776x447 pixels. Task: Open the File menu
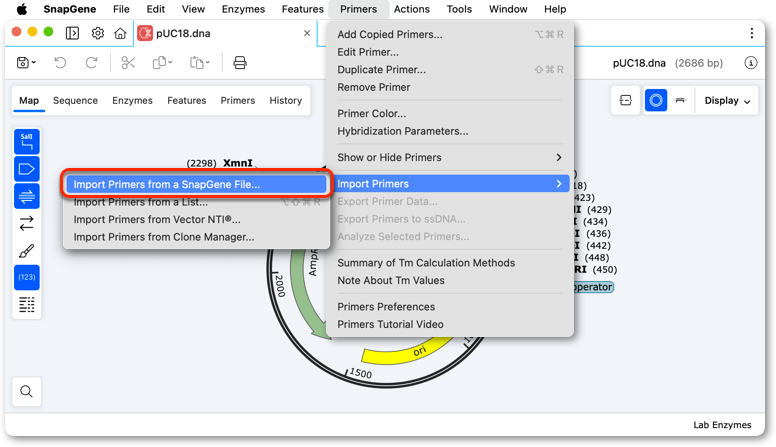121,9
